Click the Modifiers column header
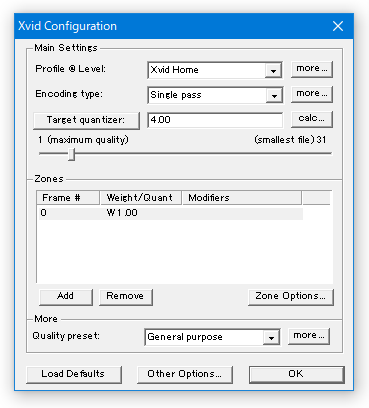 [x=242, y=198]
